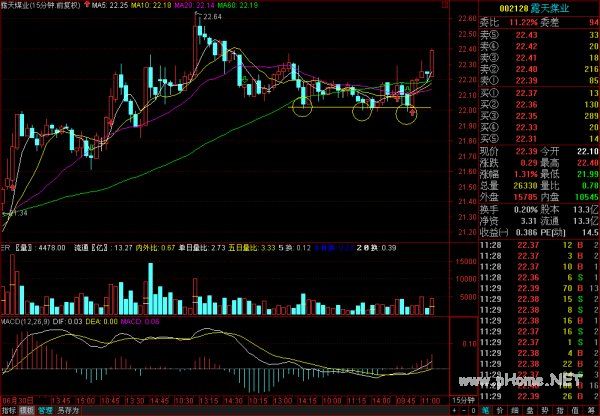
Task: Click the 涨幅 1.31% field
Action: [509, 175]
